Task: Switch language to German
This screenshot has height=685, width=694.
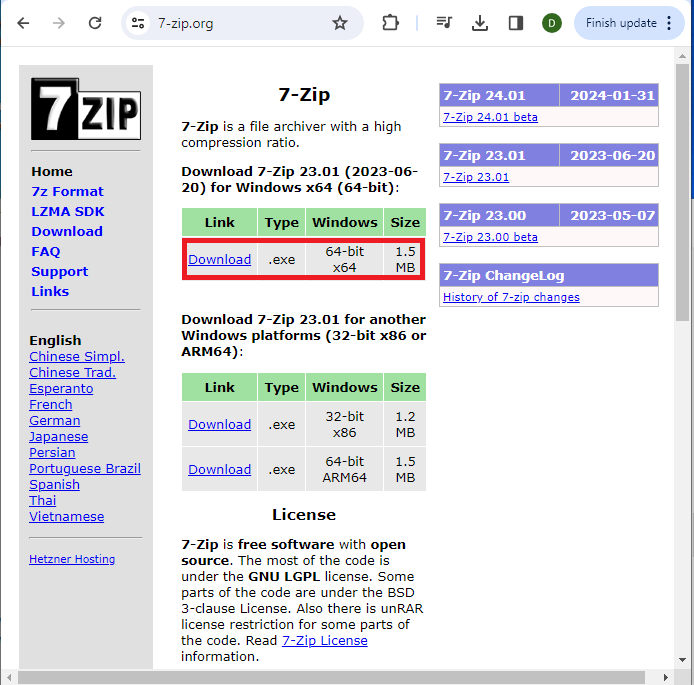Action: pyautogui.click(x=54, y=420)
